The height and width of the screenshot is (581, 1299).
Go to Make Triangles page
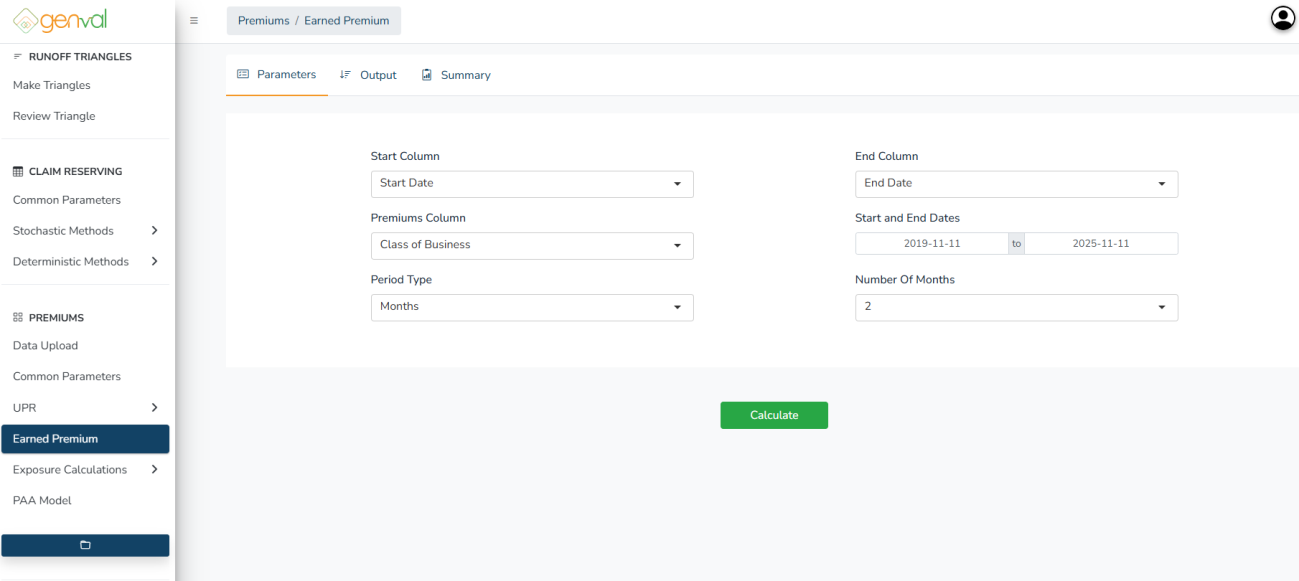point(52,86)
